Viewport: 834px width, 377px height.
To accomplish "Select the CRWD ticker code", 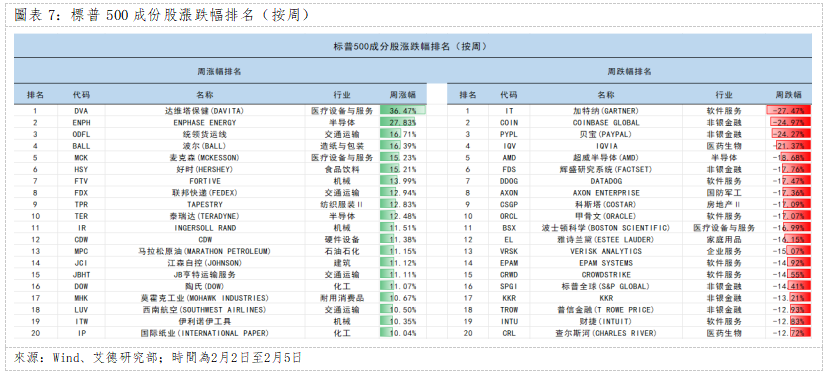I will click(x=509, y=275).
